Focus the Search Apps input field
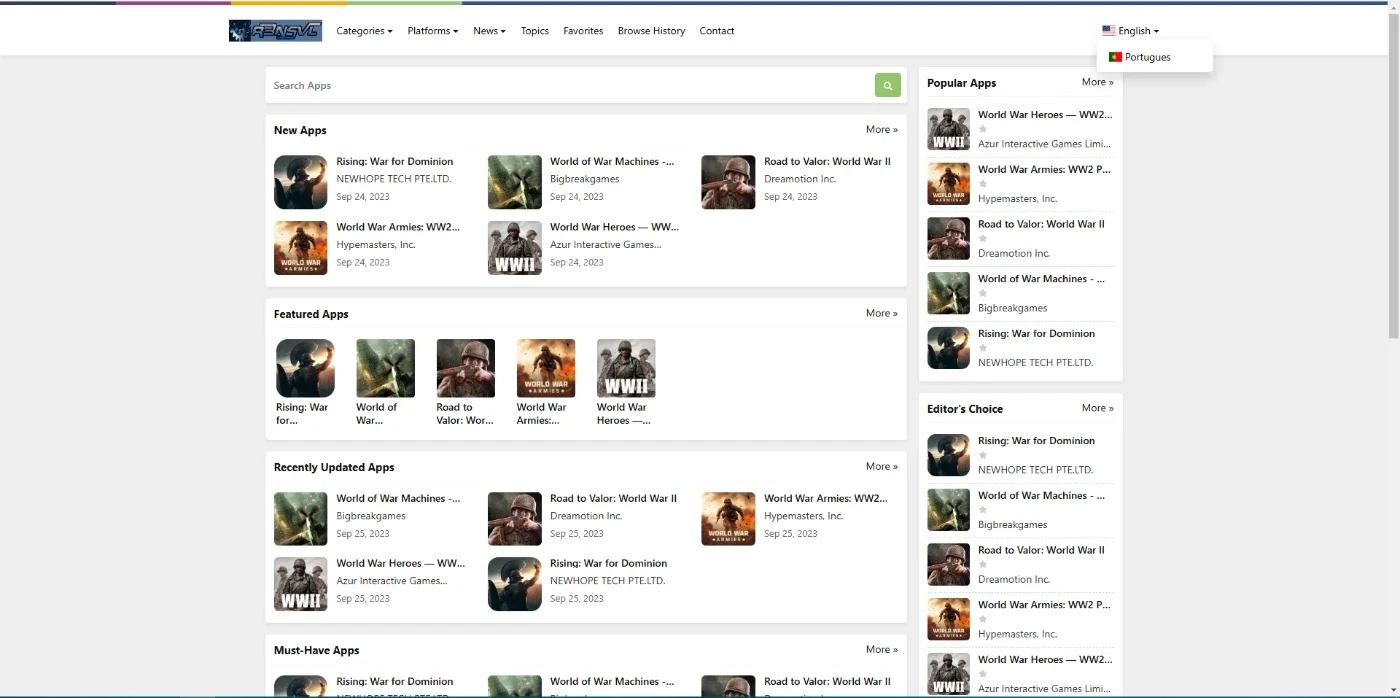The image size is (1400, 698). click(570, 85)
